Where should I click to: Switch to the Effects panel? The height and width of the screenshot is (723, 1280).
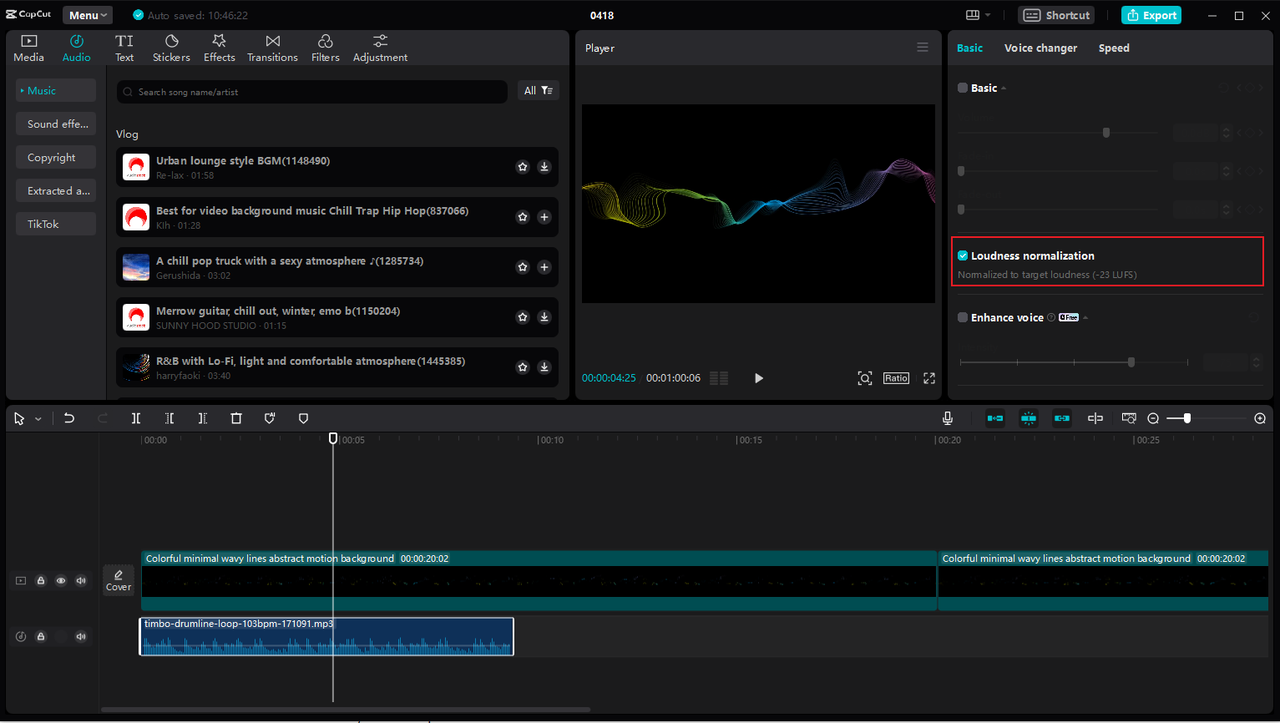pos(218,47)
